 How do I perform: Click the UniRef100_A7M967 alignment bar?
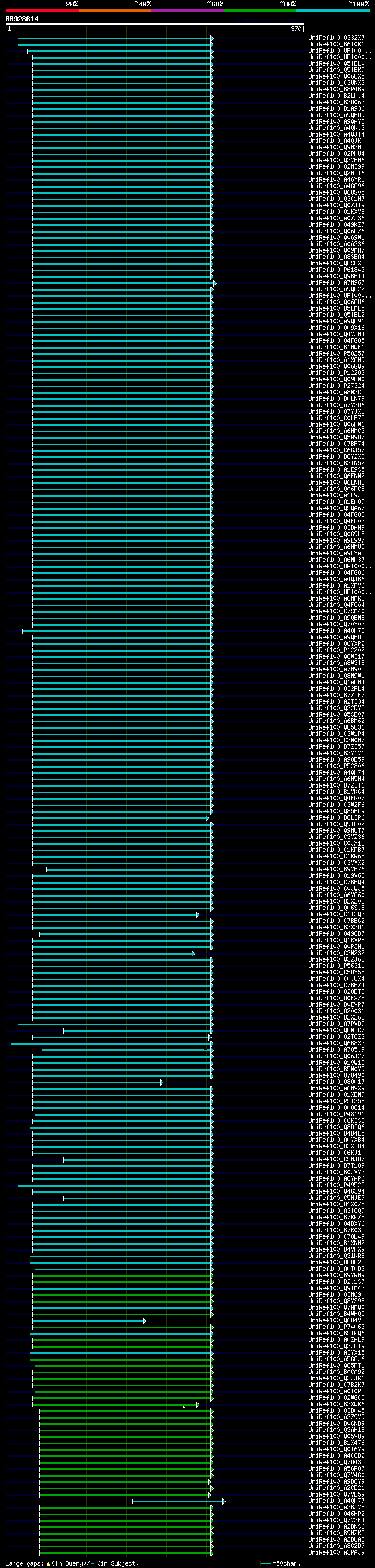(x=124, y=283)
